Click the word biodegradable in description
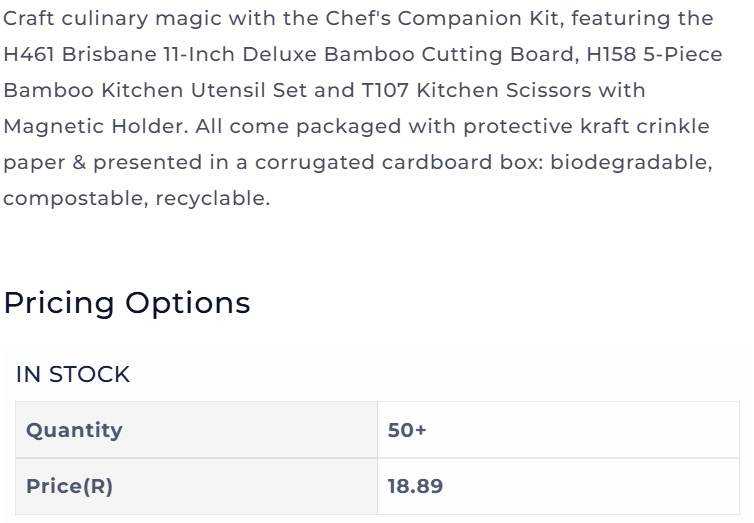 tap(628, 162)
